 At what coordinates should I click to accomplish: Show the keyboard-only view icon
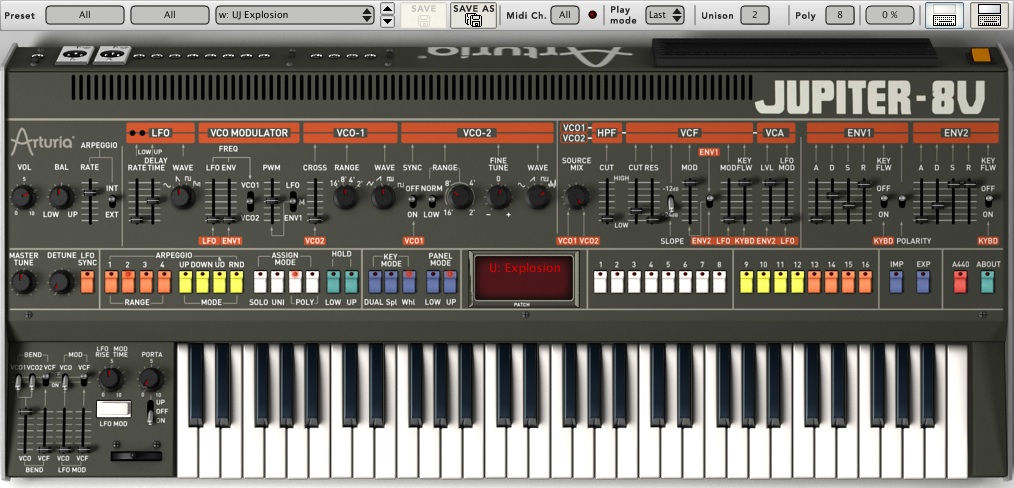[944, 15]
